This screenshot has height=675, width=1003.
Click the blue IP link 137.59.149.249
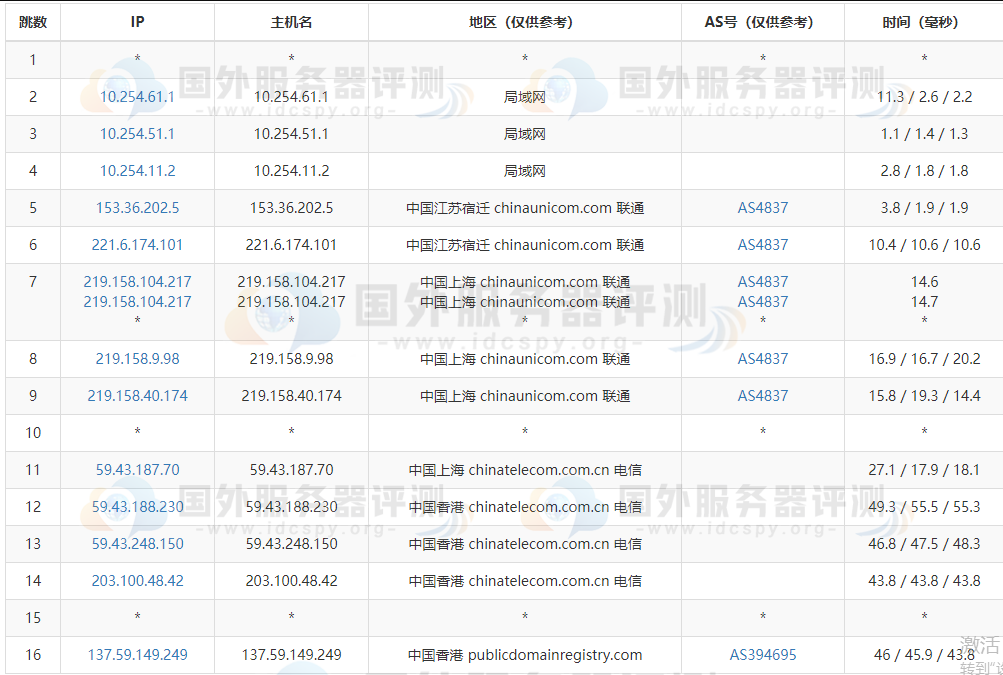click(137, 655)
